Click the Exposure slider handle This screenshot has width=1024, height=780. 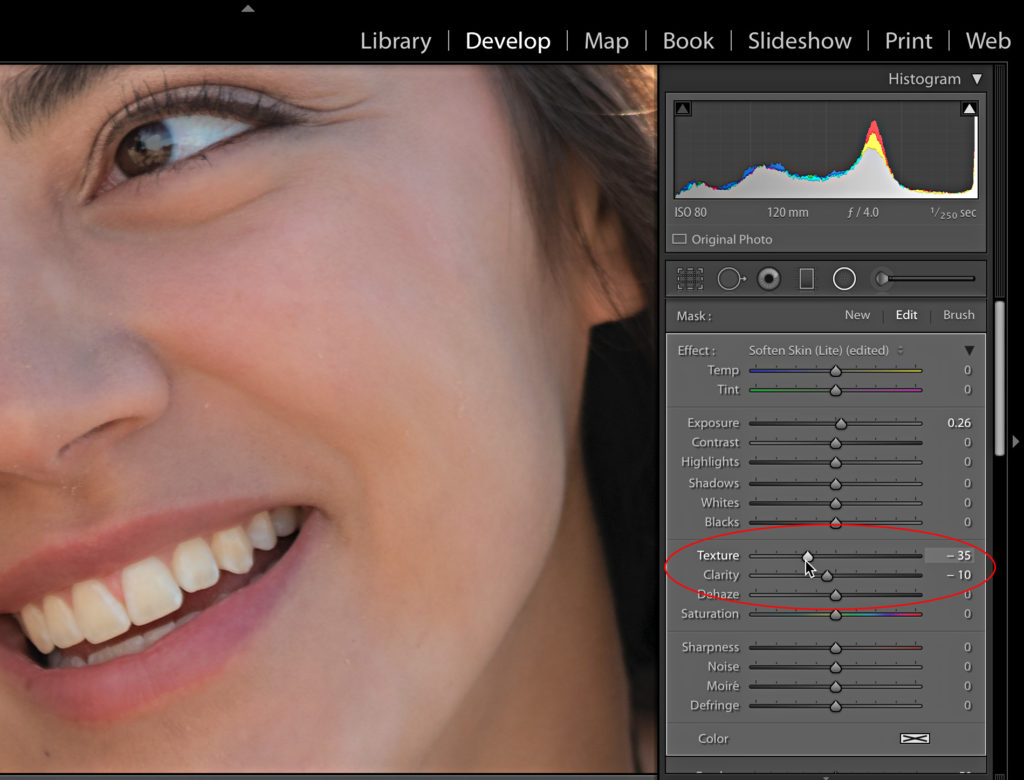click(x=841, y=424)
